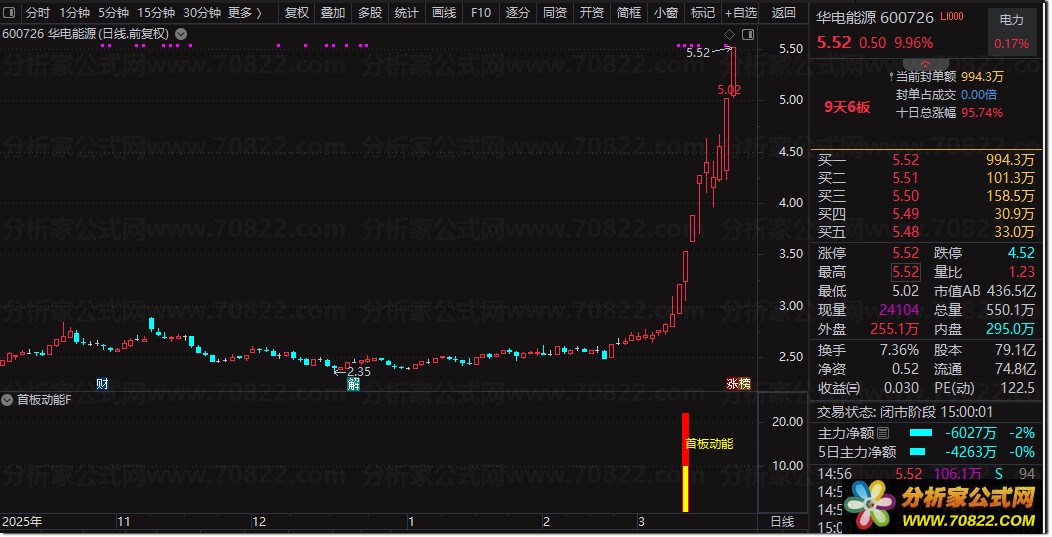Click the 收益(三) value 0.030
1052x537 pixels.
901,388
